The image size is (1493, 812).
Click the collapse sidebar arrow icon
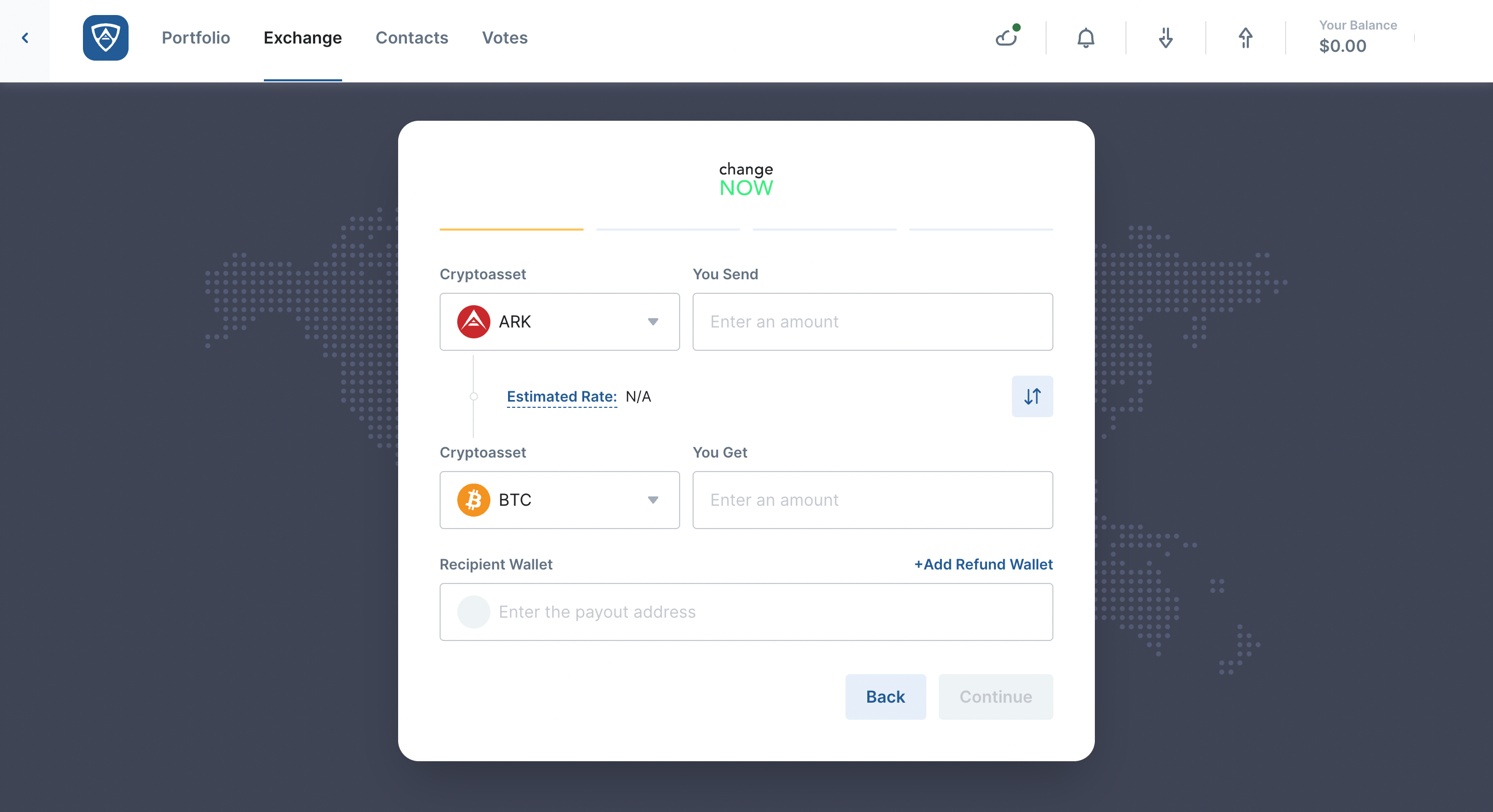pyautogui.click(x=26, y=38)
